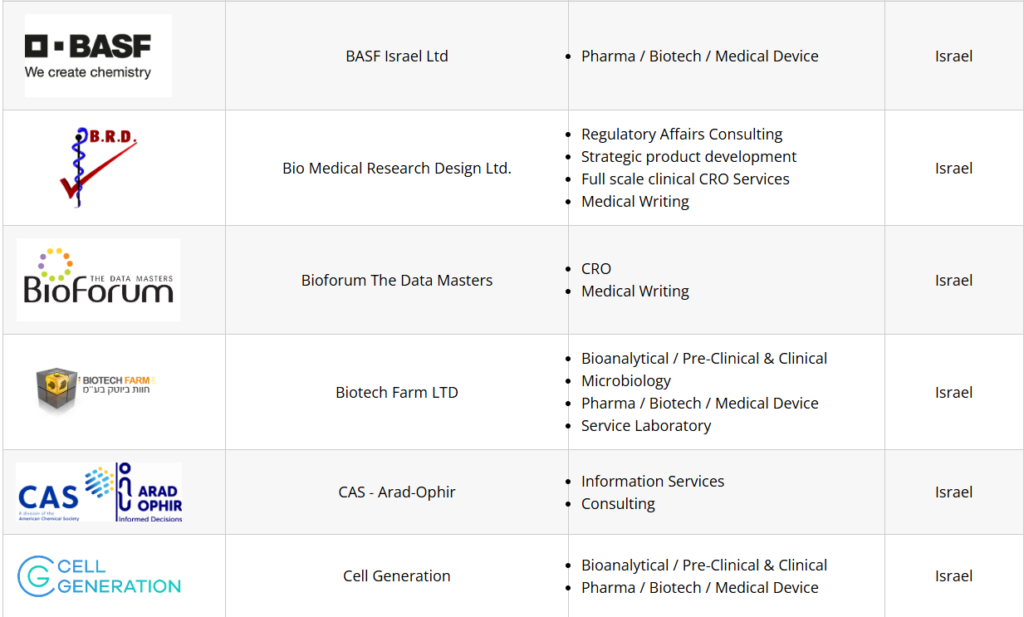Screen dimensions: 1024x617
Task: Click the Bioforum Data Masters logo
Action: (x=98, y=280)
